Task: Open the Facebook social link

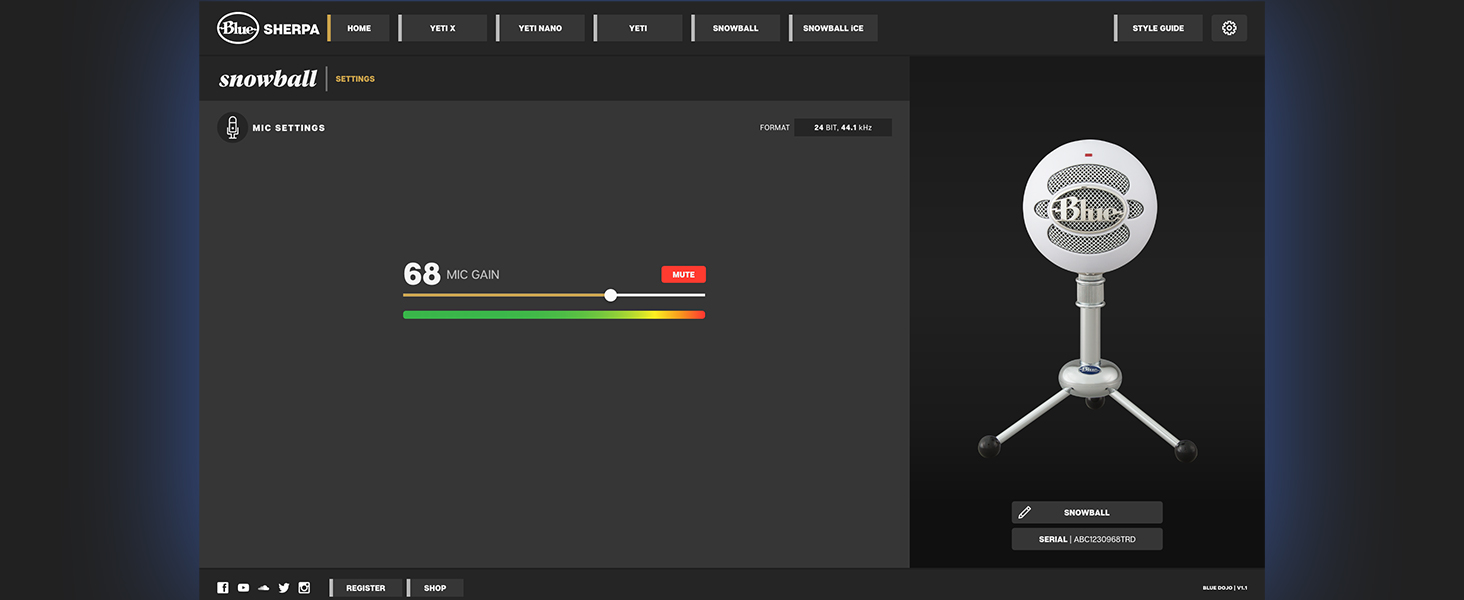Action: click(x=223, y=588)
